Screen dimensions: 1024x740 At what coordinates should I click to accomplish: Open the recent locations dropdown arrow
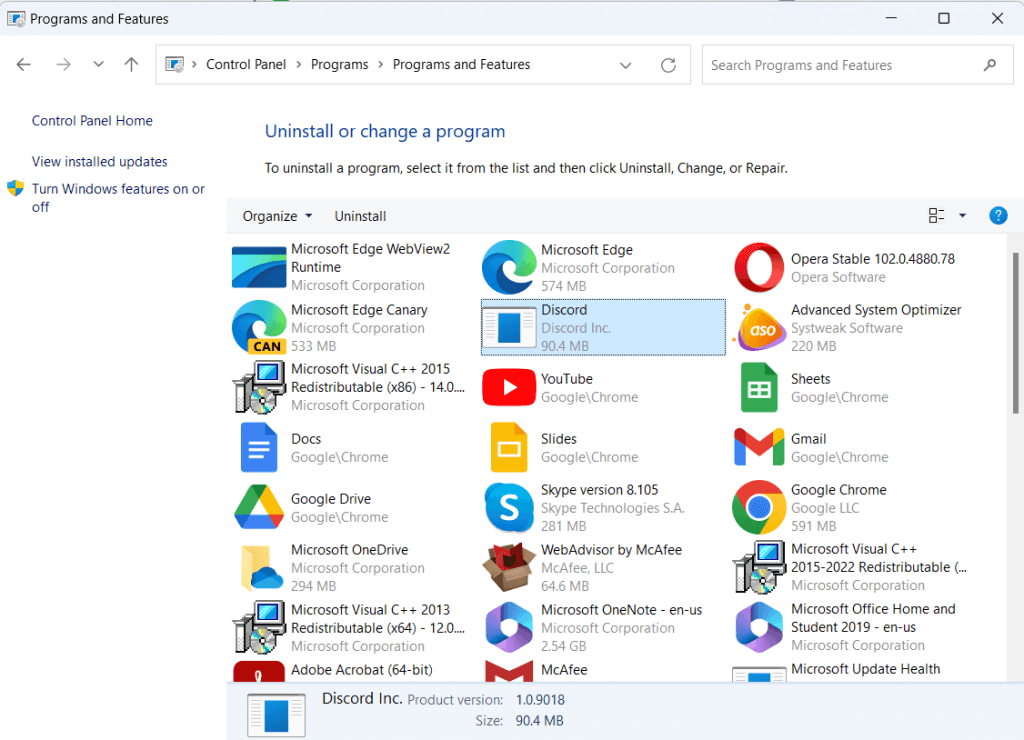tap(98, 64)
